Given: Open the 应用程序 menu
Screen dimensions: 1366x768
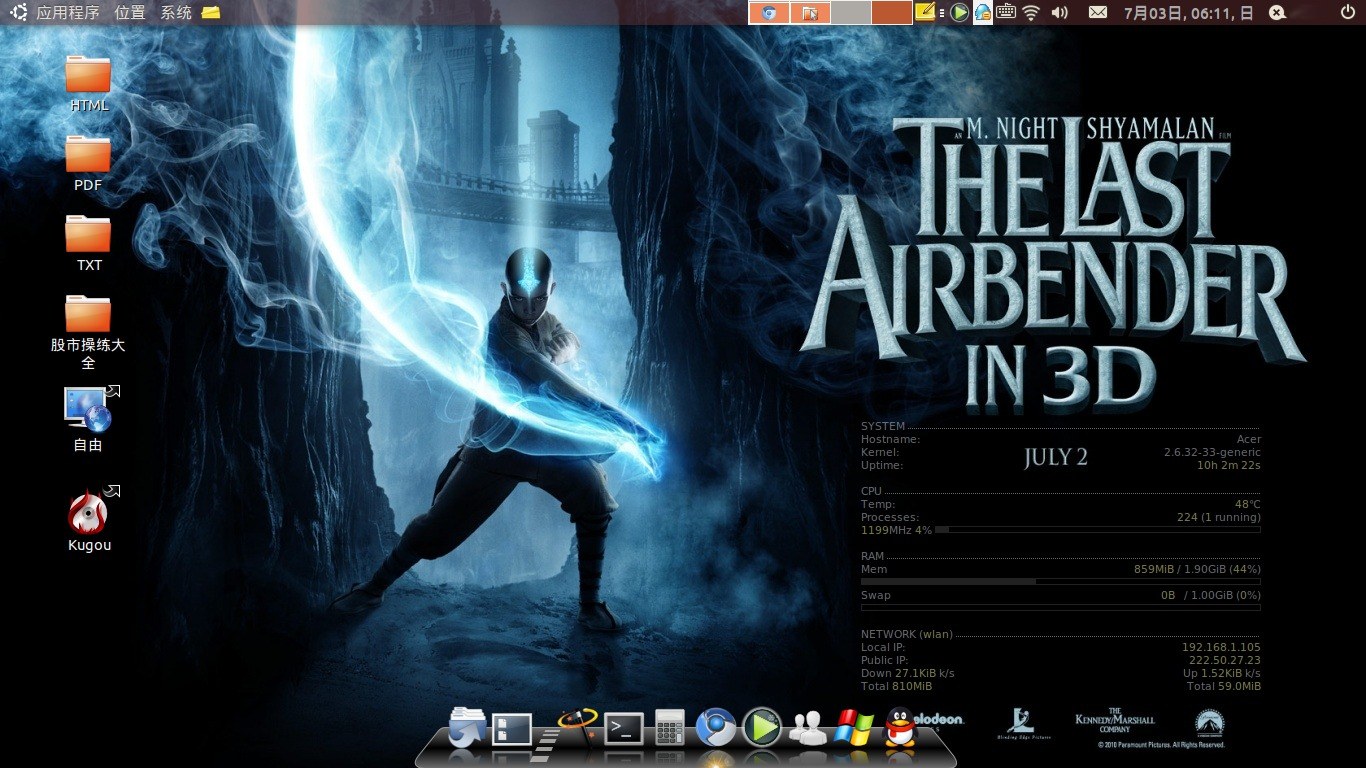Looking at the screenshot, I should point(67,13).
